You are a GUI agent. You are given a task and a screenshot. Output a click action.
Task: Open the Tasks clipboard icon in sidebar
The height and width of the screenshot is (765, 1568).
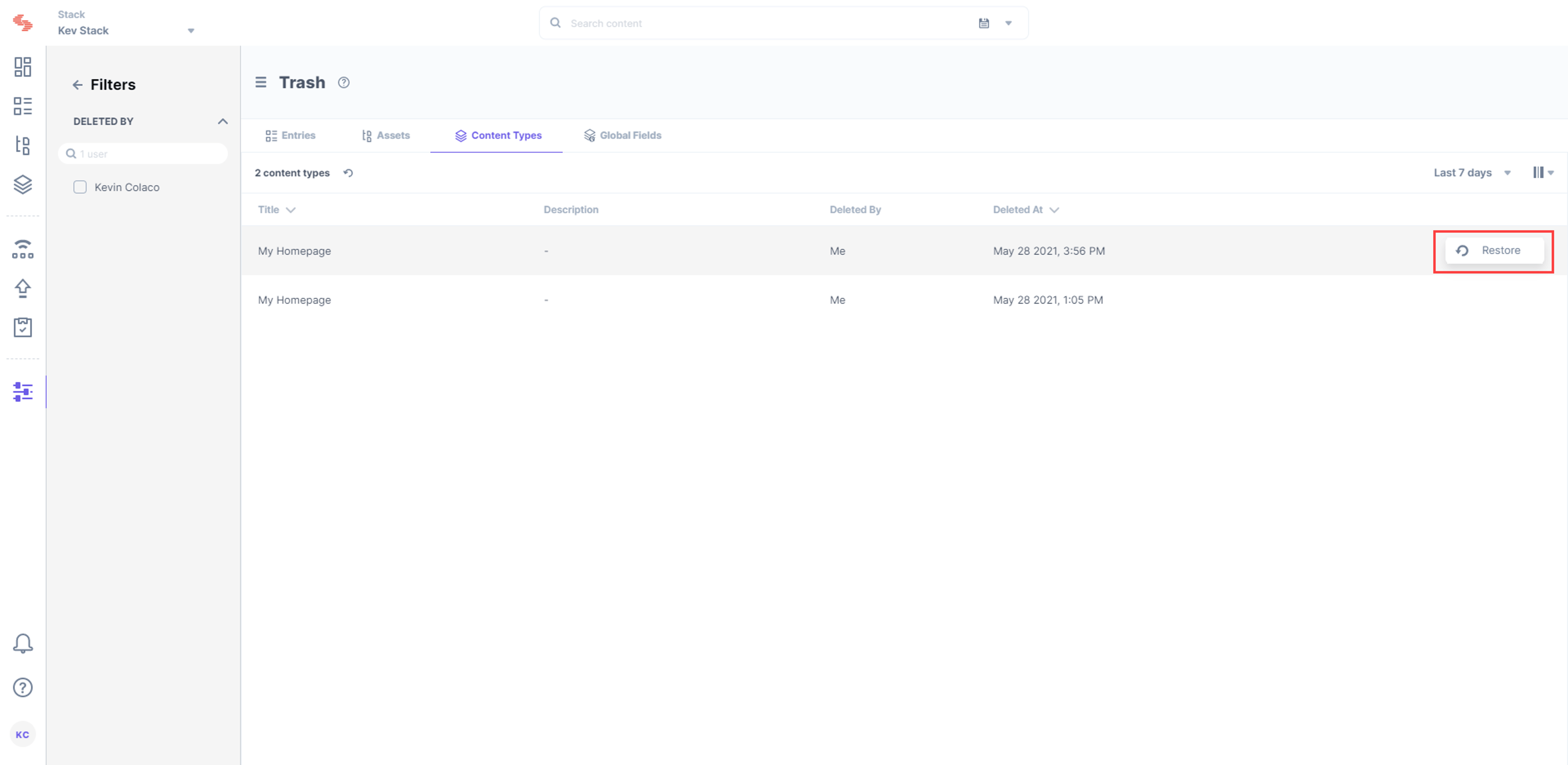(22, 327)
